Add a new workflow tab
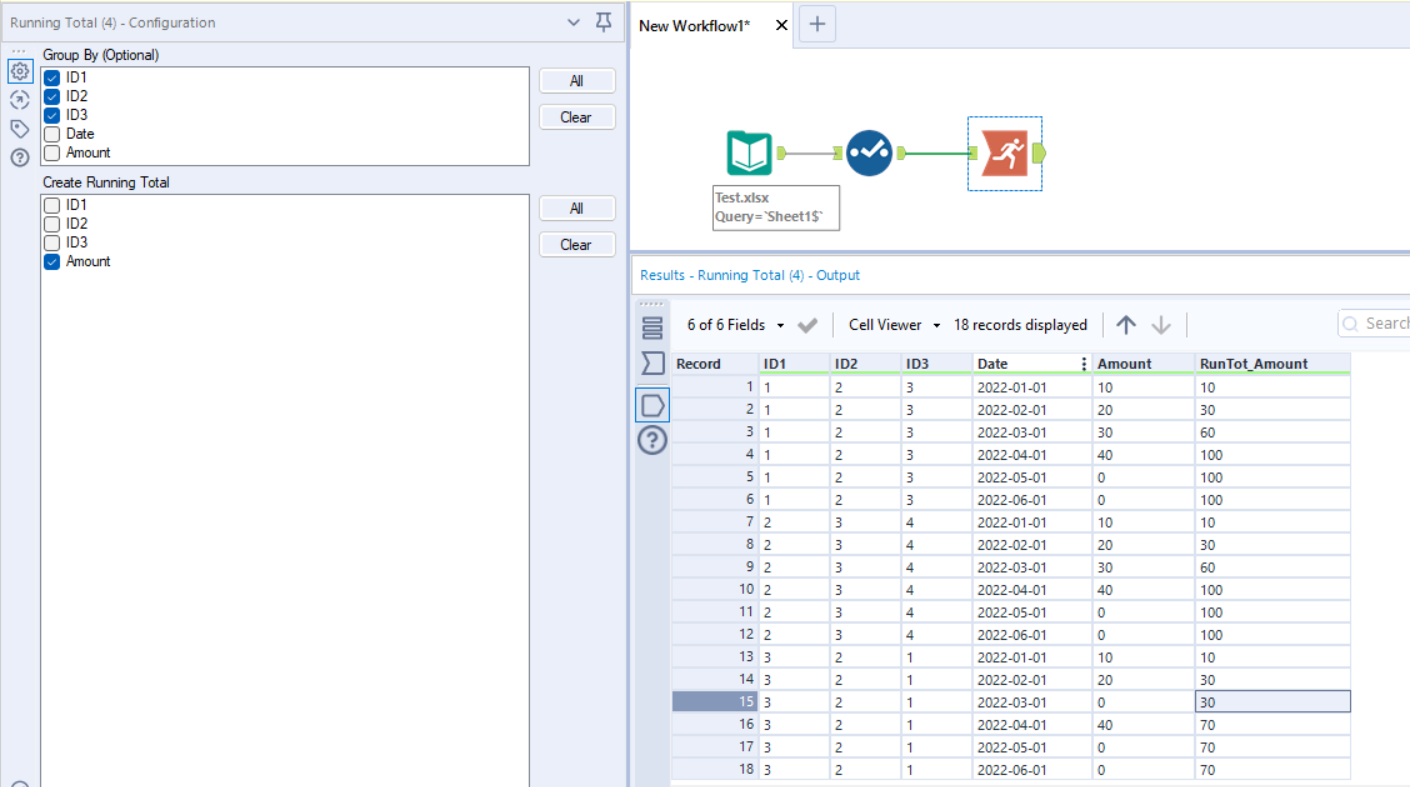The height and width of the screenshot is (787, 1410). point(817,25)
